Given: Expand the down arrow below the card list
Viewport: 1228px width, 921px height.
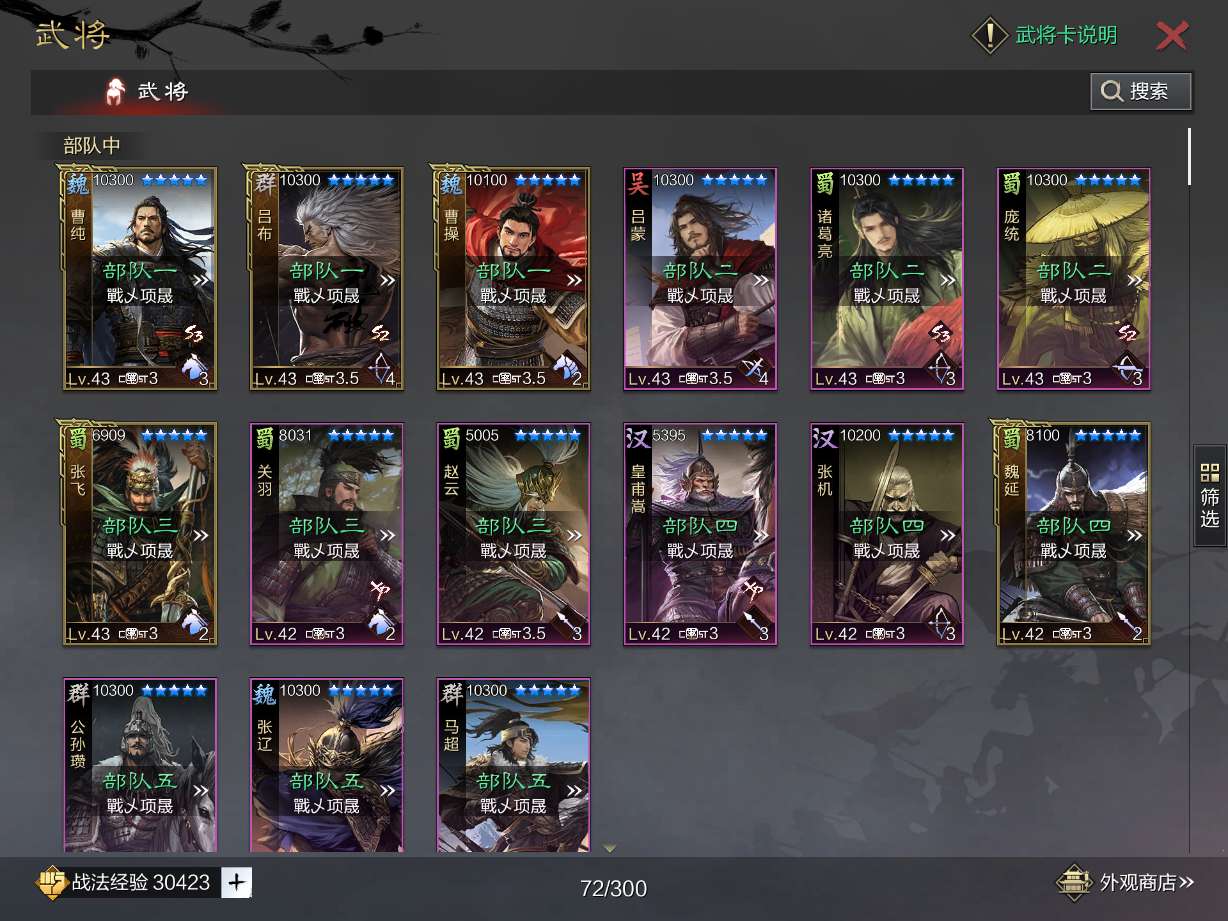Looking at the screenshot, I should point(610,849).
